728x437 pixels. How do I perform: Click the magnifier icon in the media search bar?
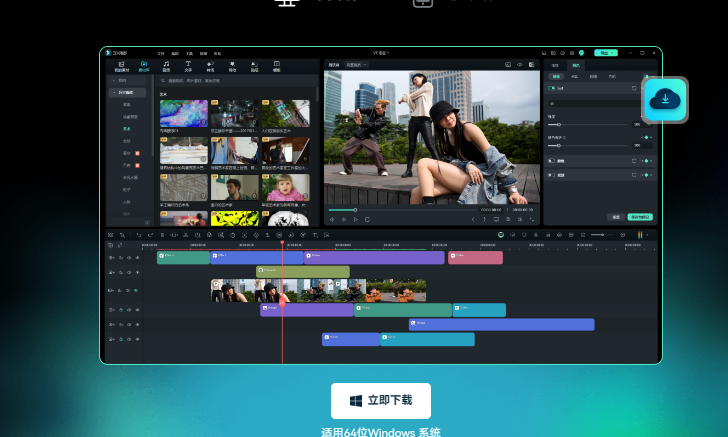click(x=163, y=81)
